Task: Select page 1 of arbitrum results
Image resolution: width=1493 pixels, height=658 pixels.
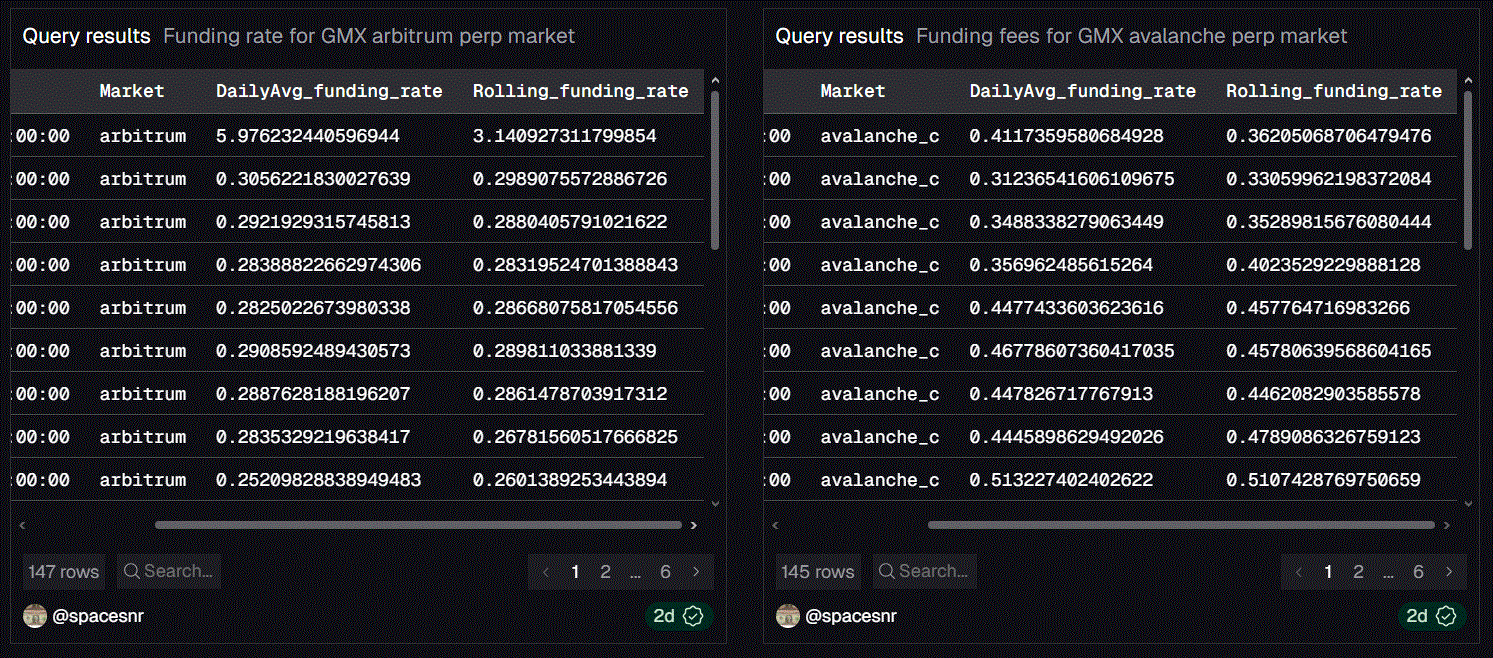Action: tap(575, 572)
